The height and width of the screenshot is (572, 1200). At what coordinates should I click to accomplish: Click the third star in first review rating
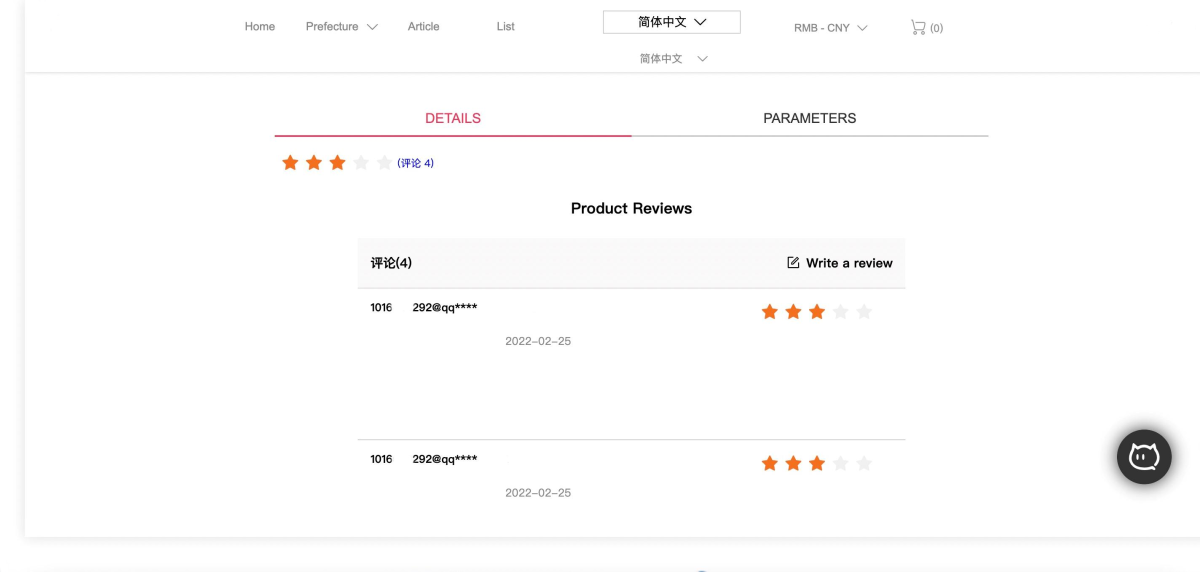click(817, 312)
